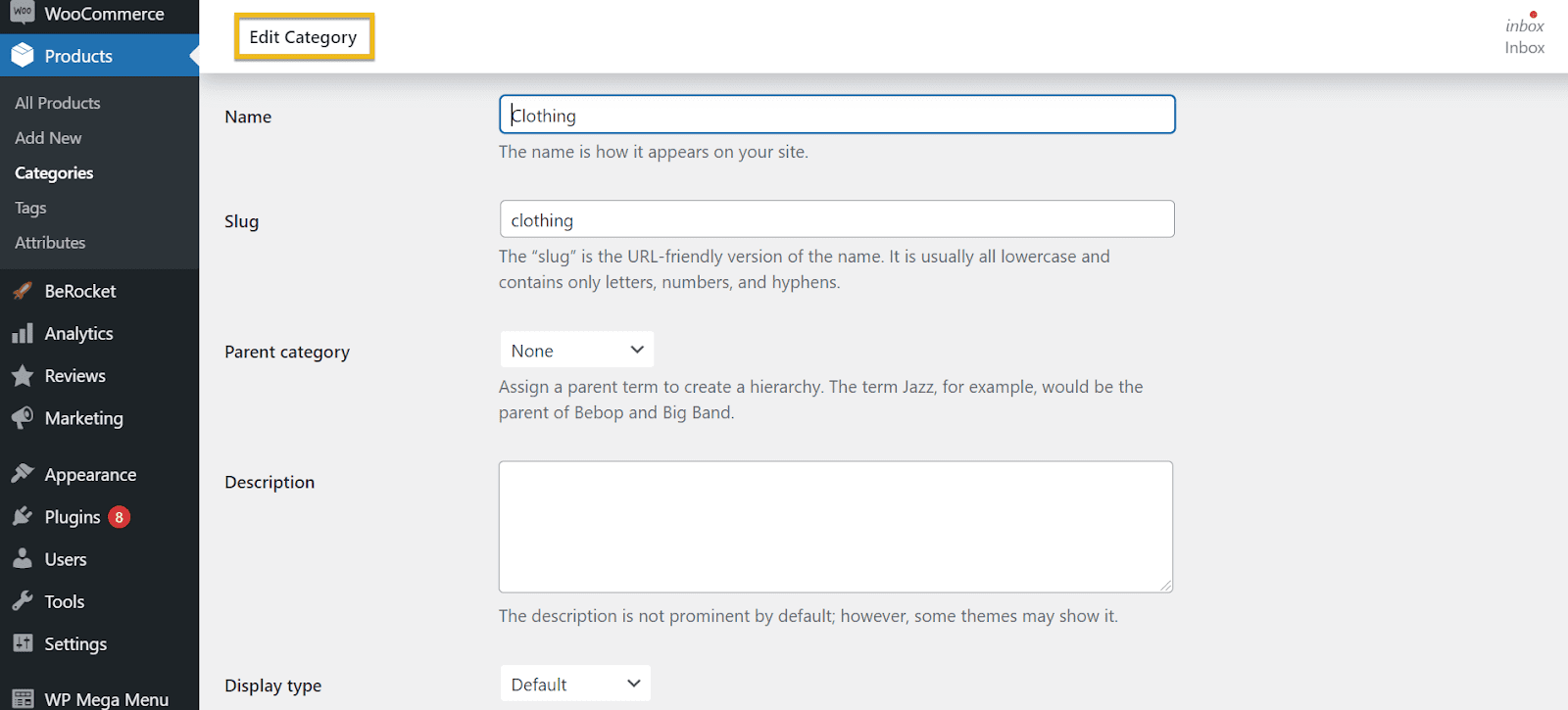Click the Users person icon
1568x710 pixels.
tap(23, 559)
